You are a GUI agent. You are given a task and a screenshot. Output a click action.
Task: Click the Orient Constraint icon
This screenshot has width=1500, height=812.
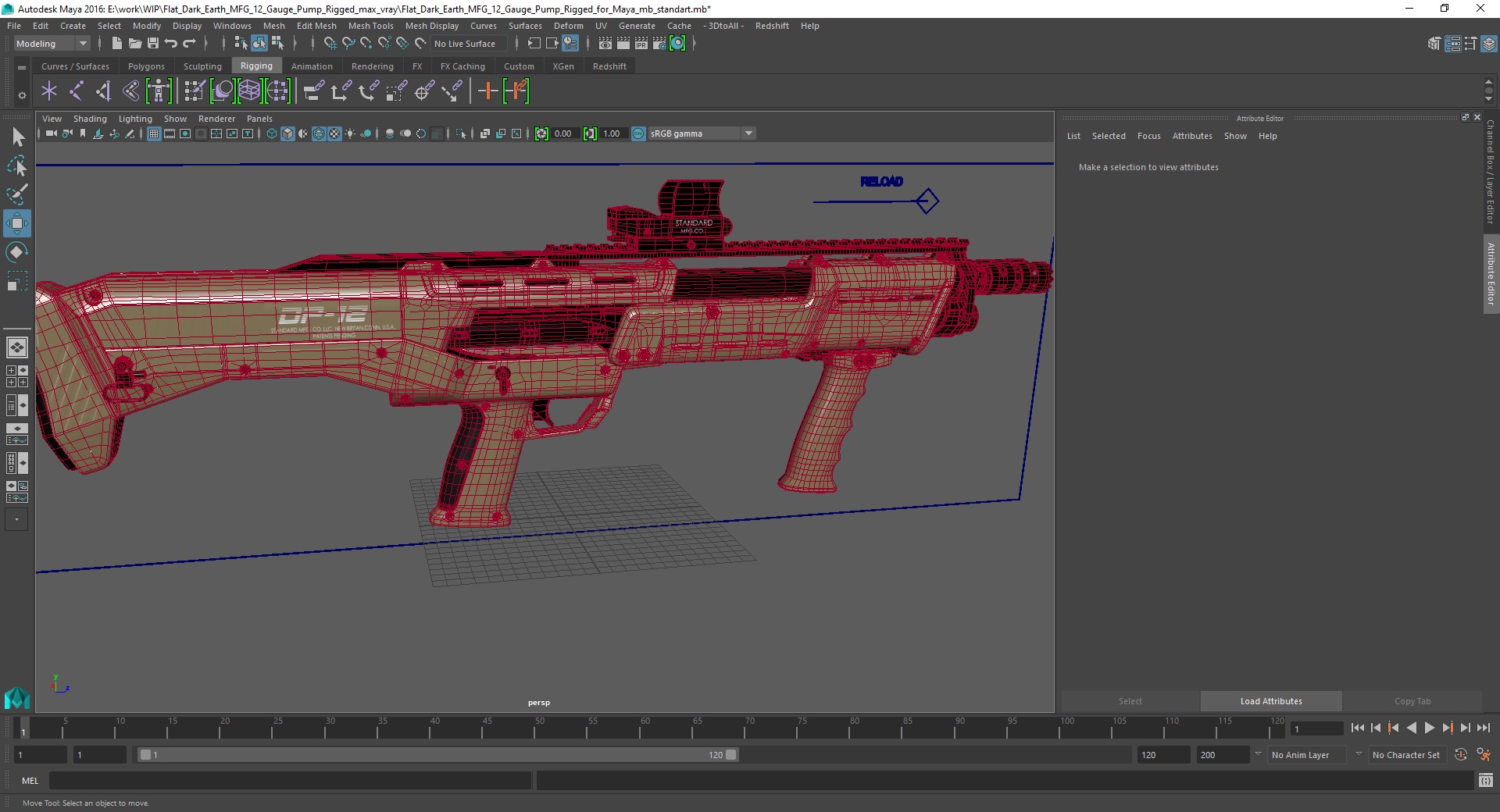tap(369, 91)
